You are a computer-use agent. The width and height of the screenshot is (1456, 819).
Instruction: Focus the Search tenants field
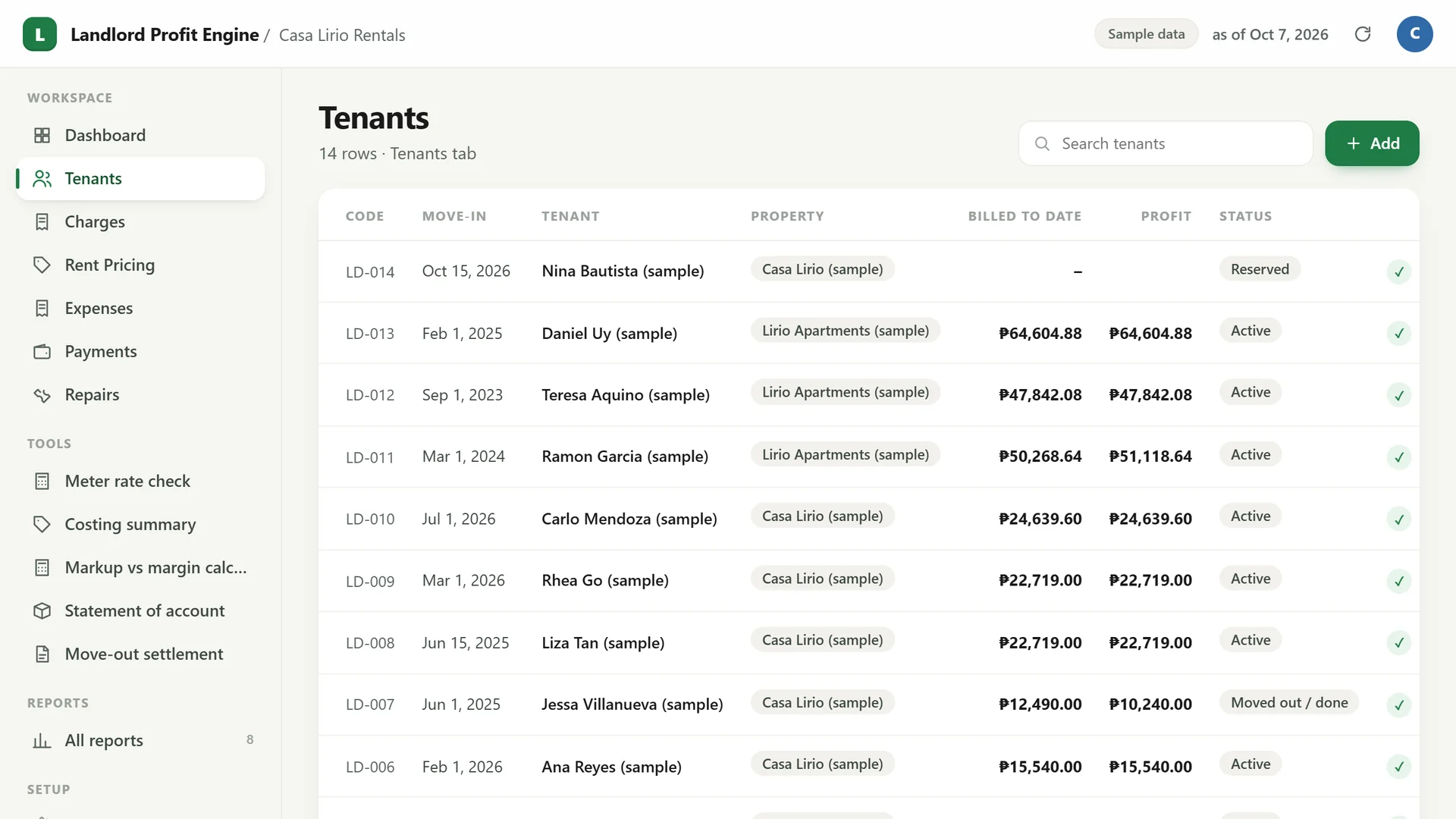click(1166, 143)
